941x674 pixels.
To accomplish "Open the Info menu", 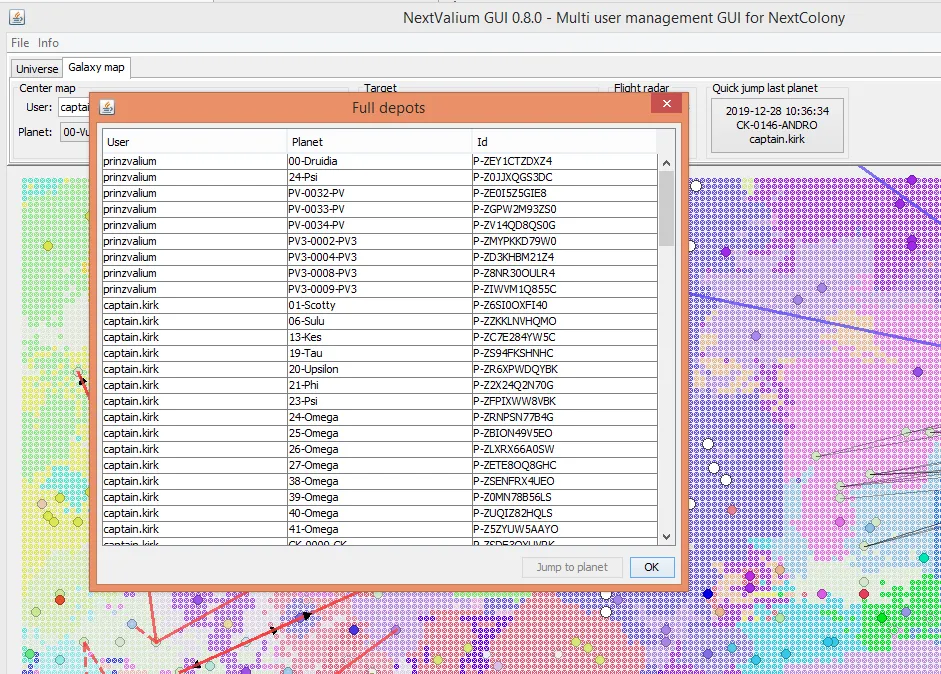I will pos(48,43).
